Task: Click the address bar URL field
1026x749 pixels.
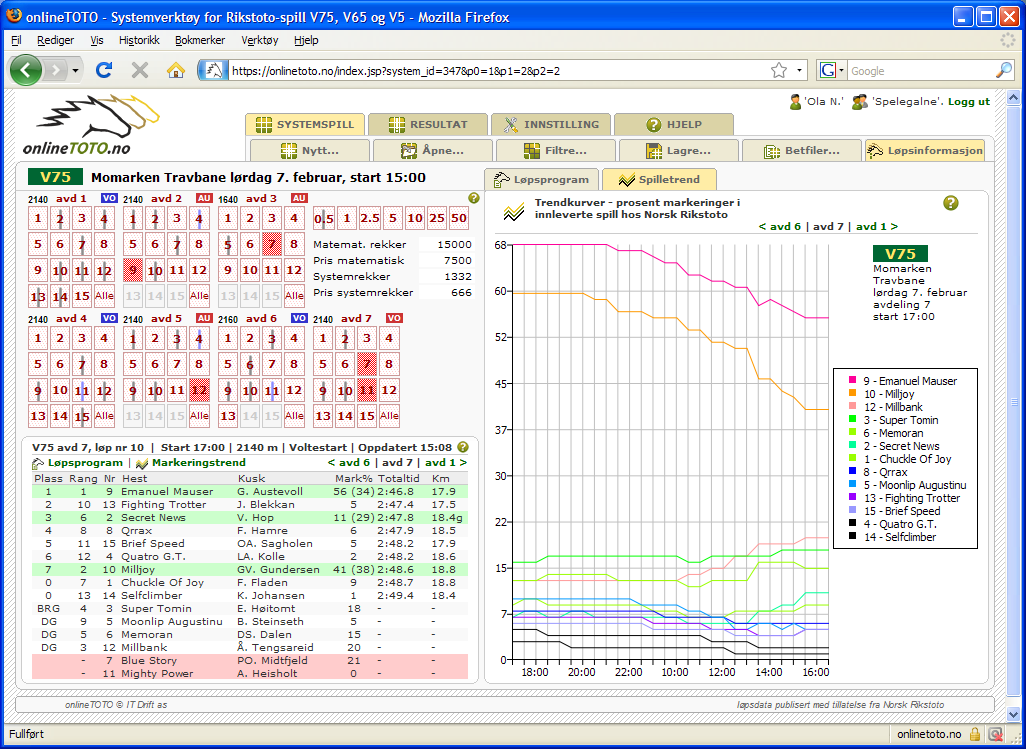Action: pos(497,71)
